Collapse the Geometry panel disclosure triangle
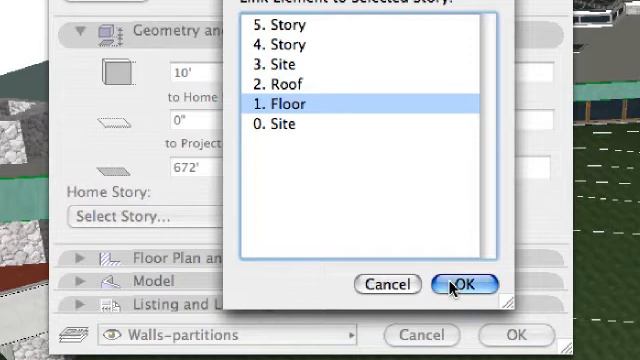Viewport: 640px width, 360px height. [x=80, y=31]
